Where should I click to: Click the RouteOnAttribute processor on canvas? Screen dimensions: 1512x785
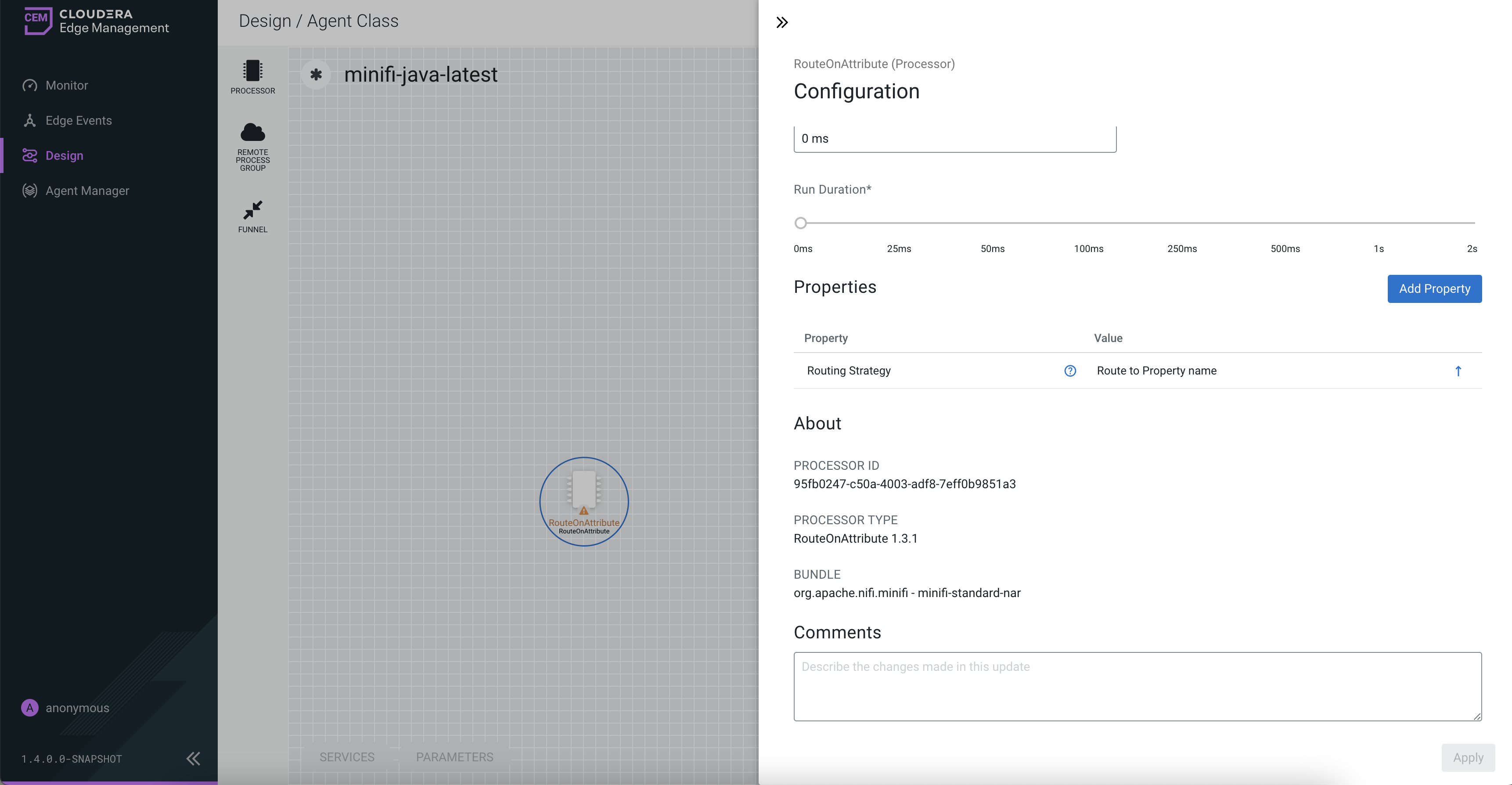coord(583,501)
